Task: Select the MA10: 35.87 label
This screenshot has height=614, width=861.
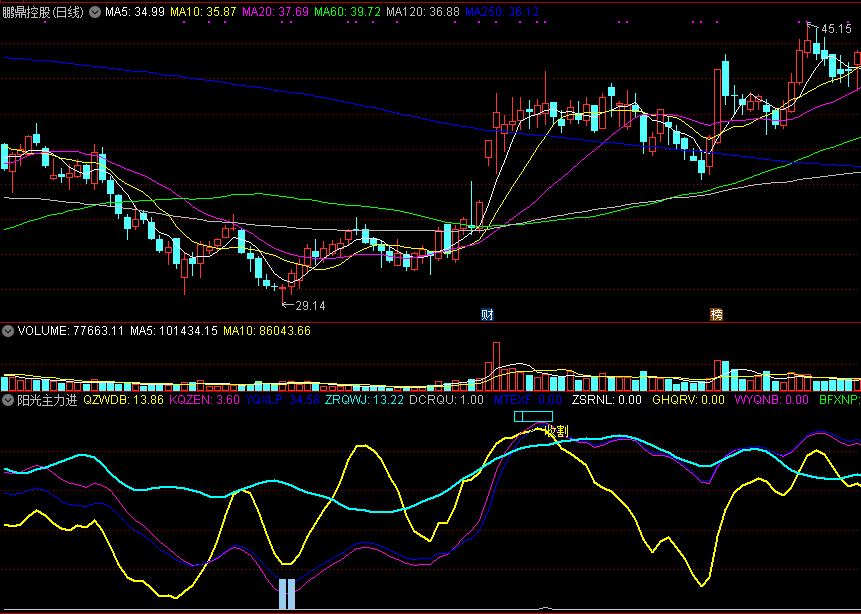Action: click(204, 12)
